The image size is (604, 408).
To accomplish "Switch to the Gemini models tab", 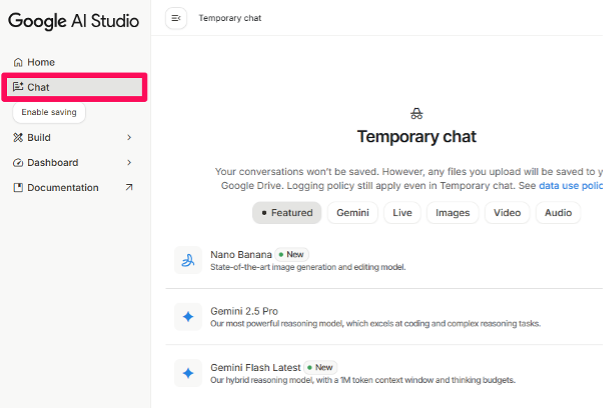I will tap(353, 213).
